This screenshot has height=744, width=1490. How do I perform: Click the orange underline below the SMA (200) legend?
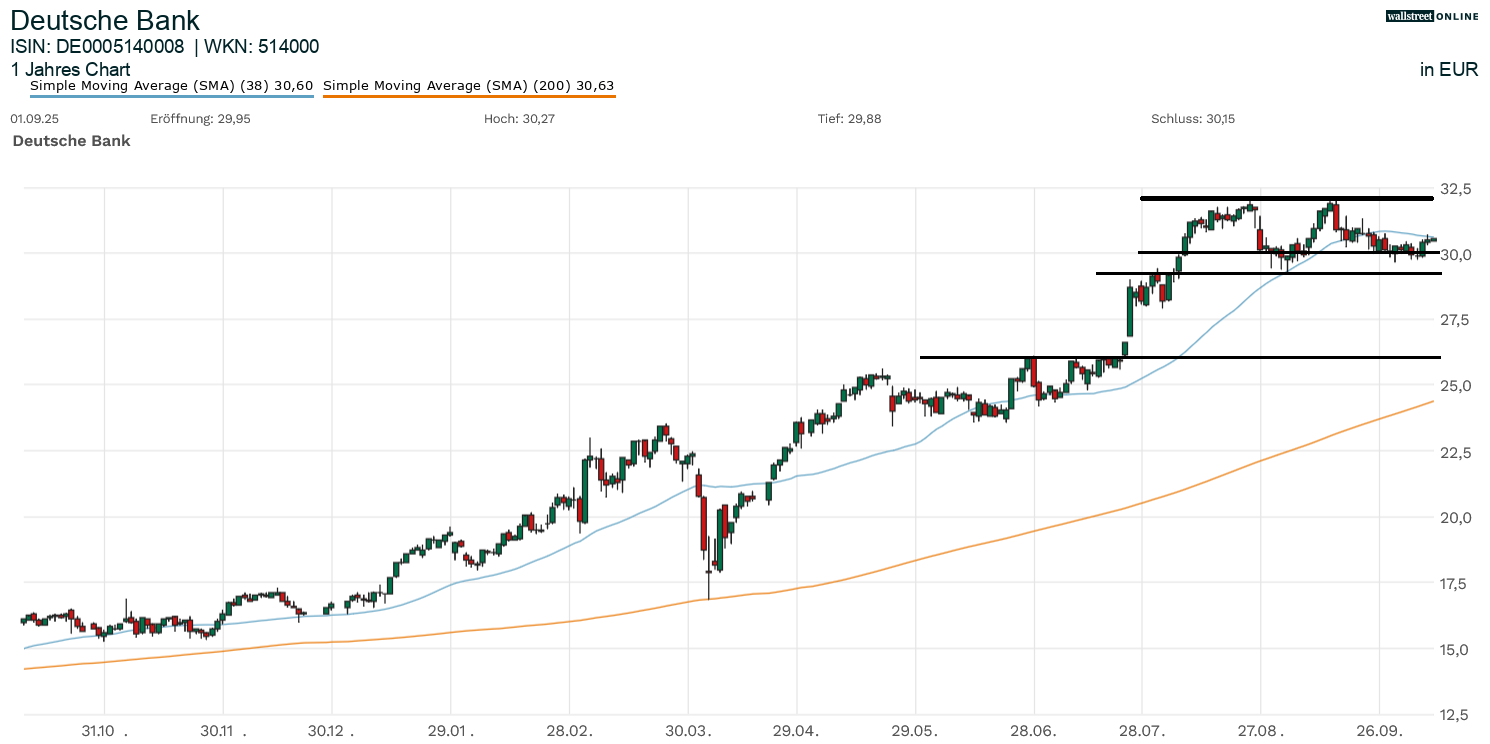point(468,97)
